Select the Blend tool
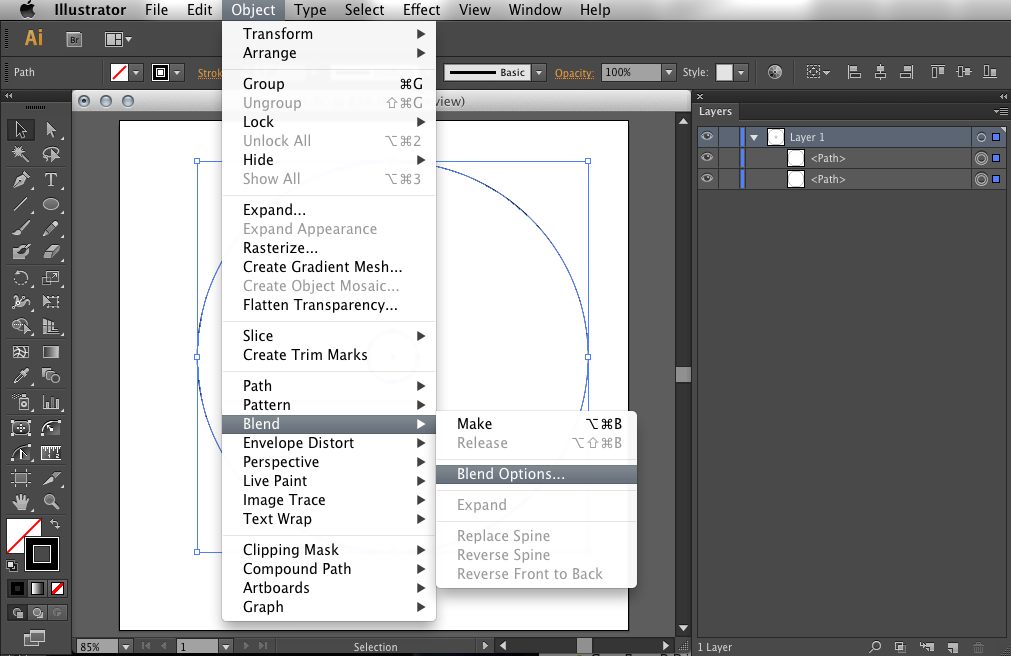Image resolution: width=1011 pixels, height=656 pixels. (51, 376)
